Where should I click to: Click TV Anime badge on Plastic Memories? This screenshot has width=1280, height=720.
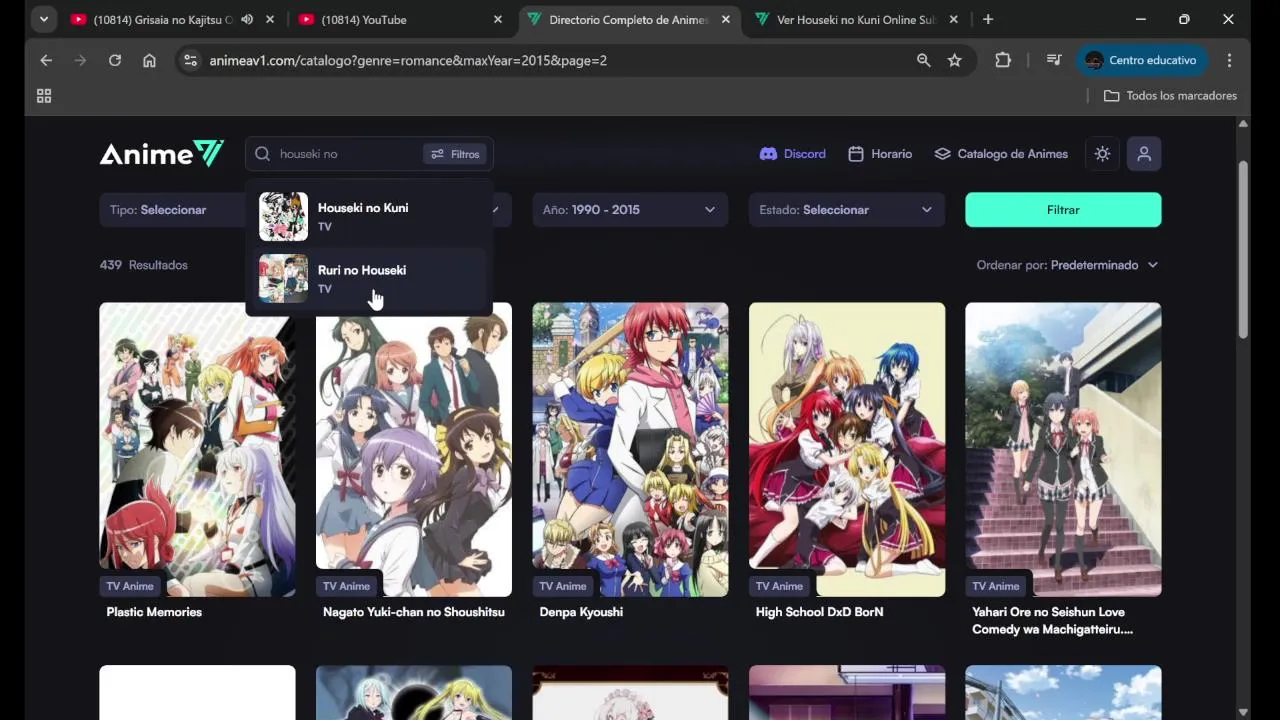[131, 586]
